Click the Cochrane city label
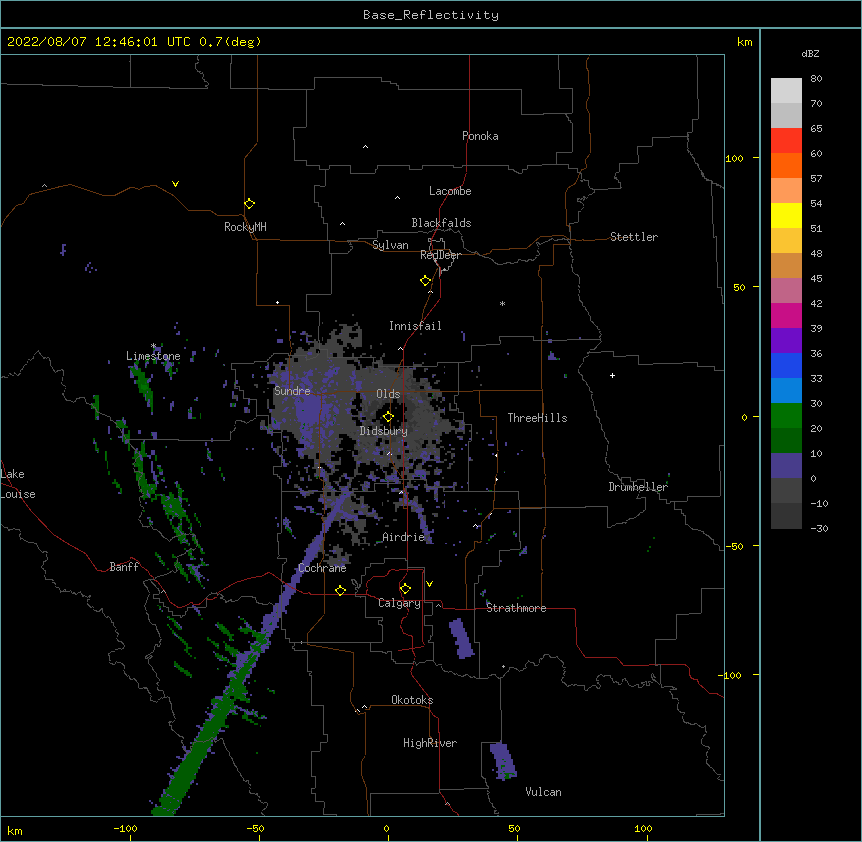This screenshot has width=862, height=842. (322, 568)
